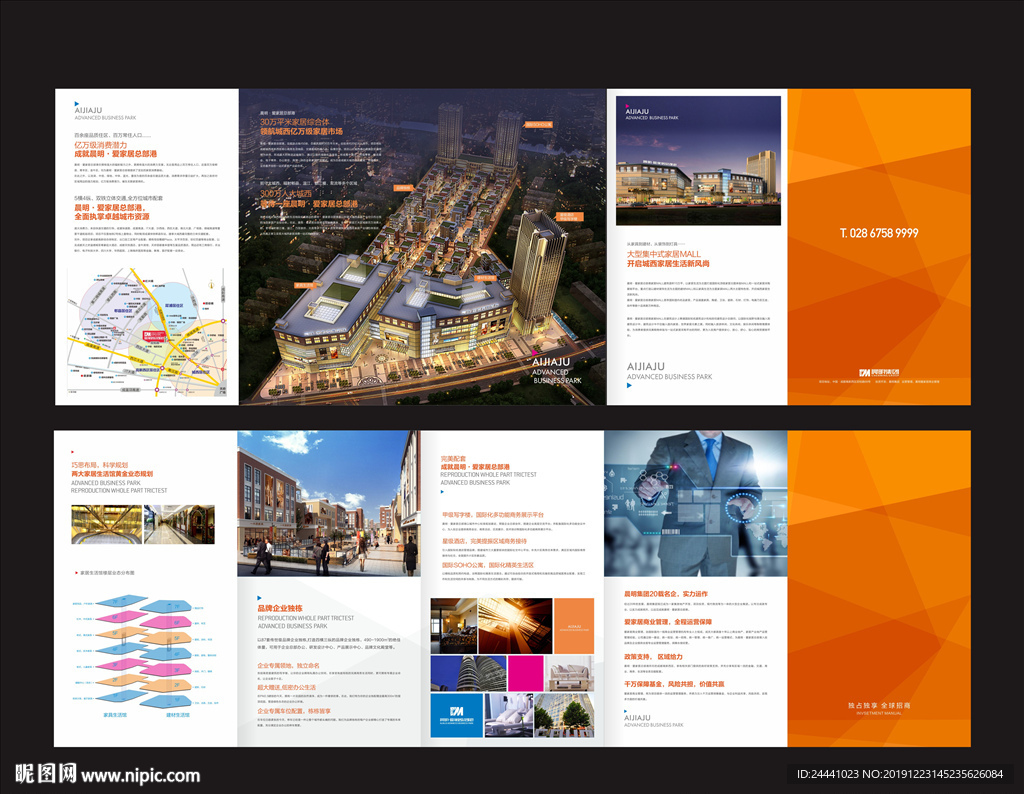Click the 建材生活馆 label under the floor diagram
The width and height of the screenshot is (1024, 794).
pos(178,715)
